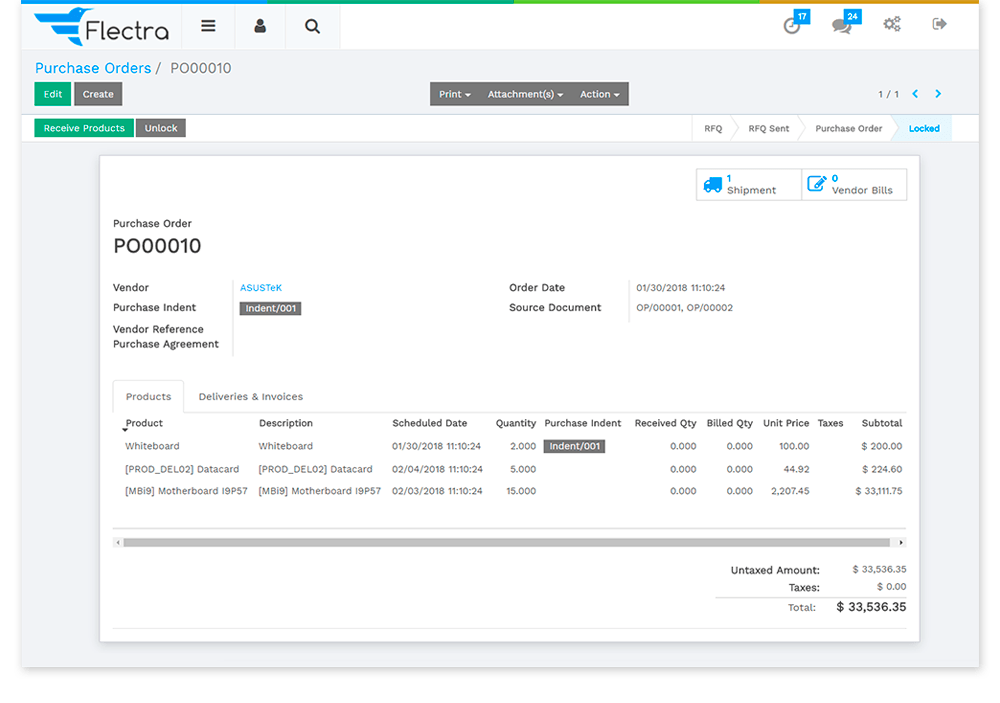Screen dimensions: 1000x703
Task: Click the contacts person icon
Action: coord(260,25)
